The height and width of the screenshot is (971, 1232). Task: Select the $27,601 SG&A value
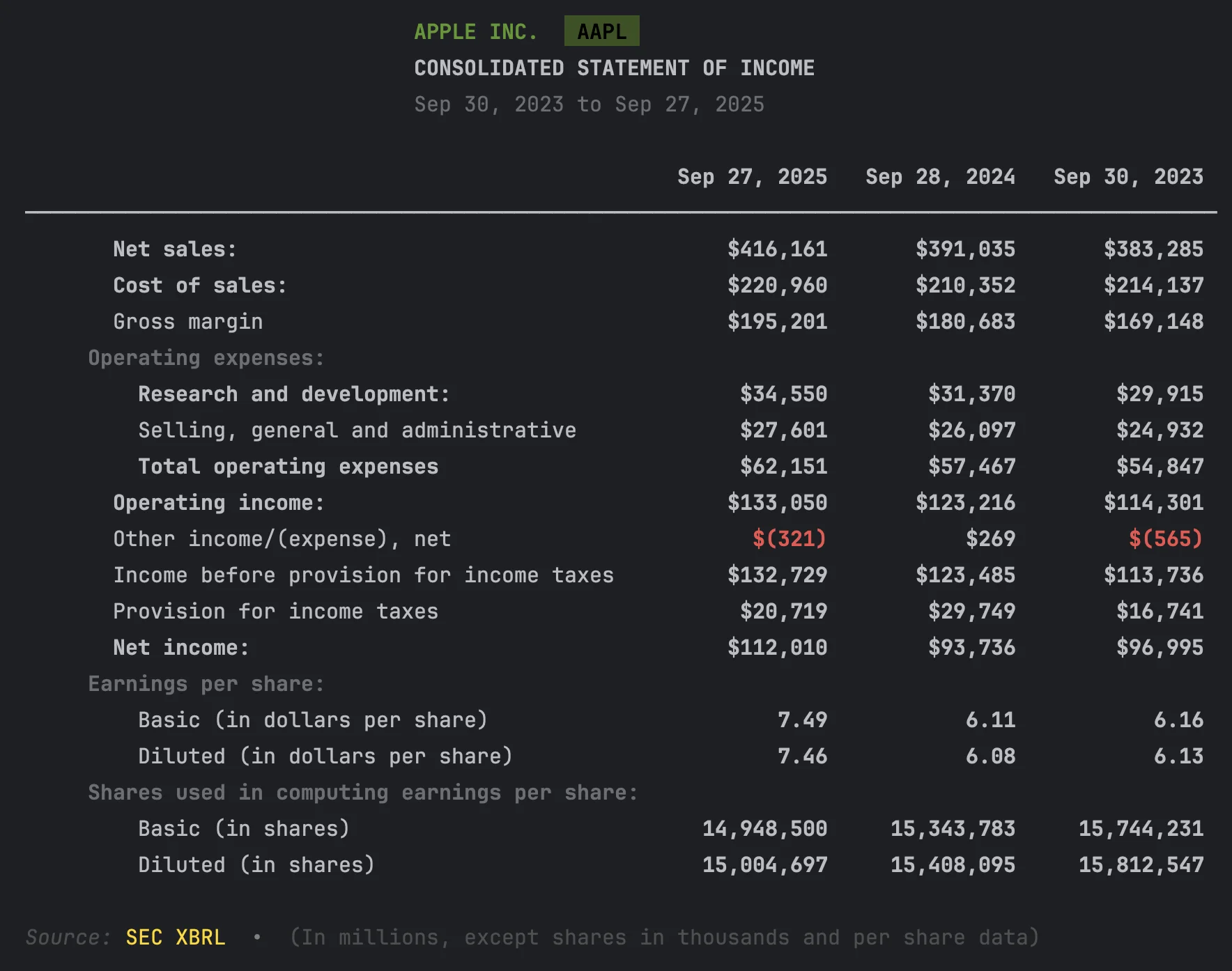(783, 430)
